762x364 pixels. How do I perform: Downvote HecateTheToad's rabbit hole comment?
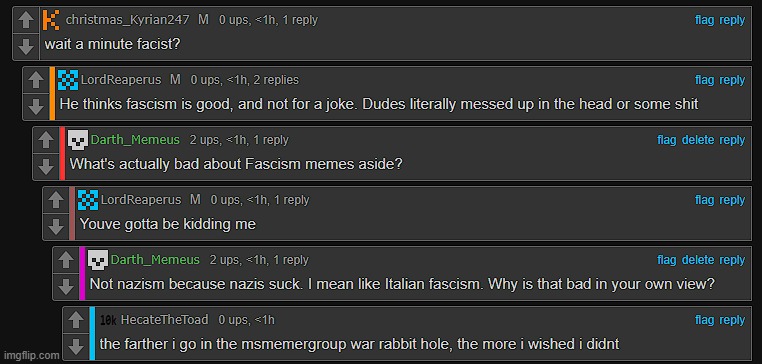pyautogui.click(x=76, y=346)
